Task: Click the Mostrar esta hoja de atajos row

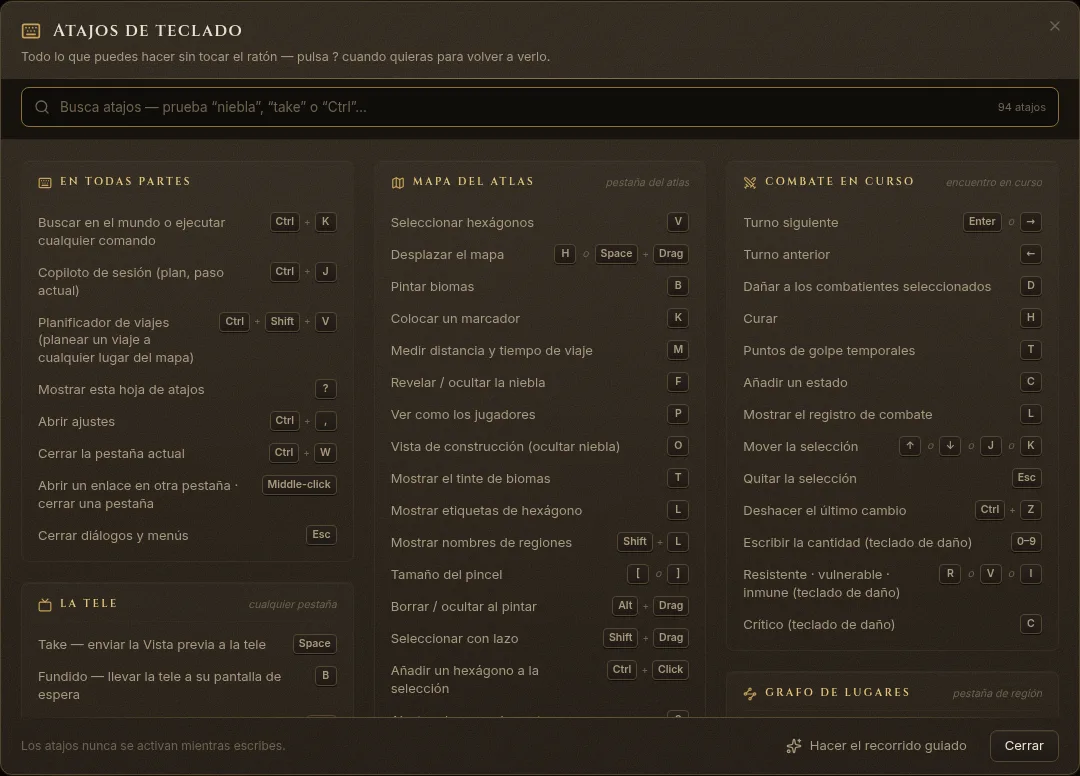Action: [187, 390]
